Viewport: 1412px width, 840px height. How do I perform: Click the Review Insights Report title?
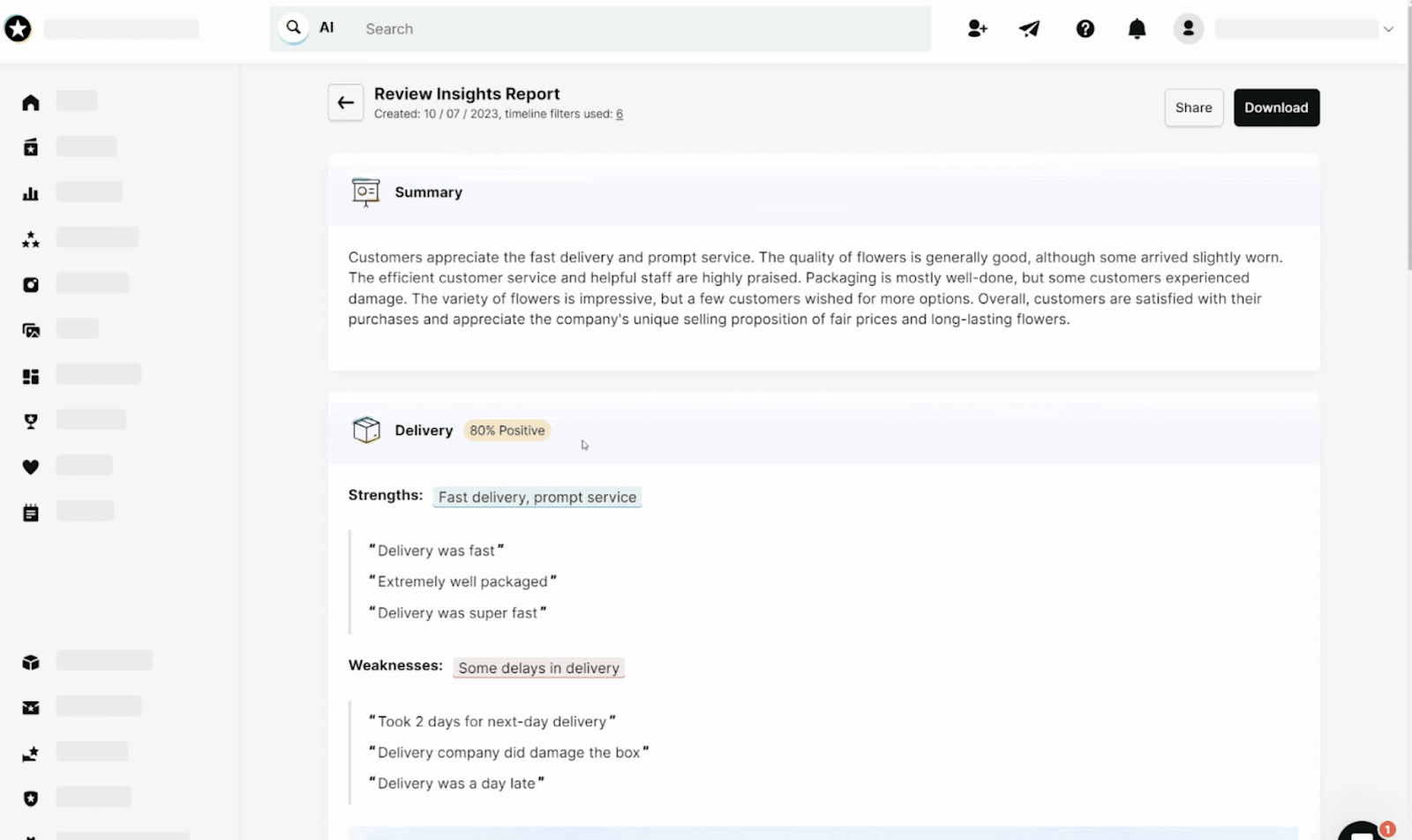(x=467, y=94)
